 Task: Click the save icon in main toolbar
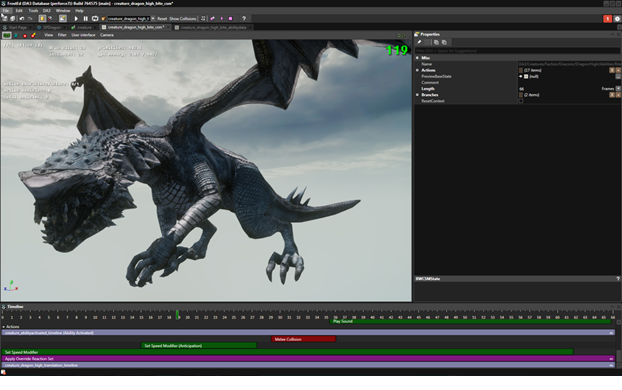pos(5,19)
